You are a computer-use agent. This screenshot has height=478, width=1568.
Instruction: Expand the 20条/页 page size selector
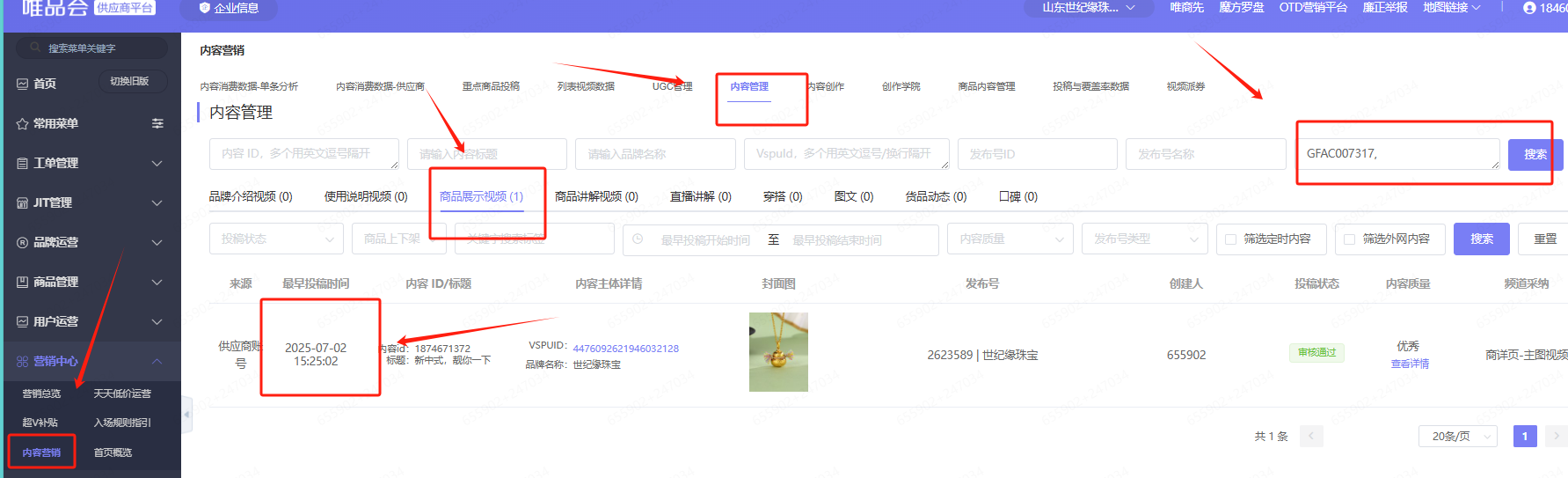[1457, 436]
